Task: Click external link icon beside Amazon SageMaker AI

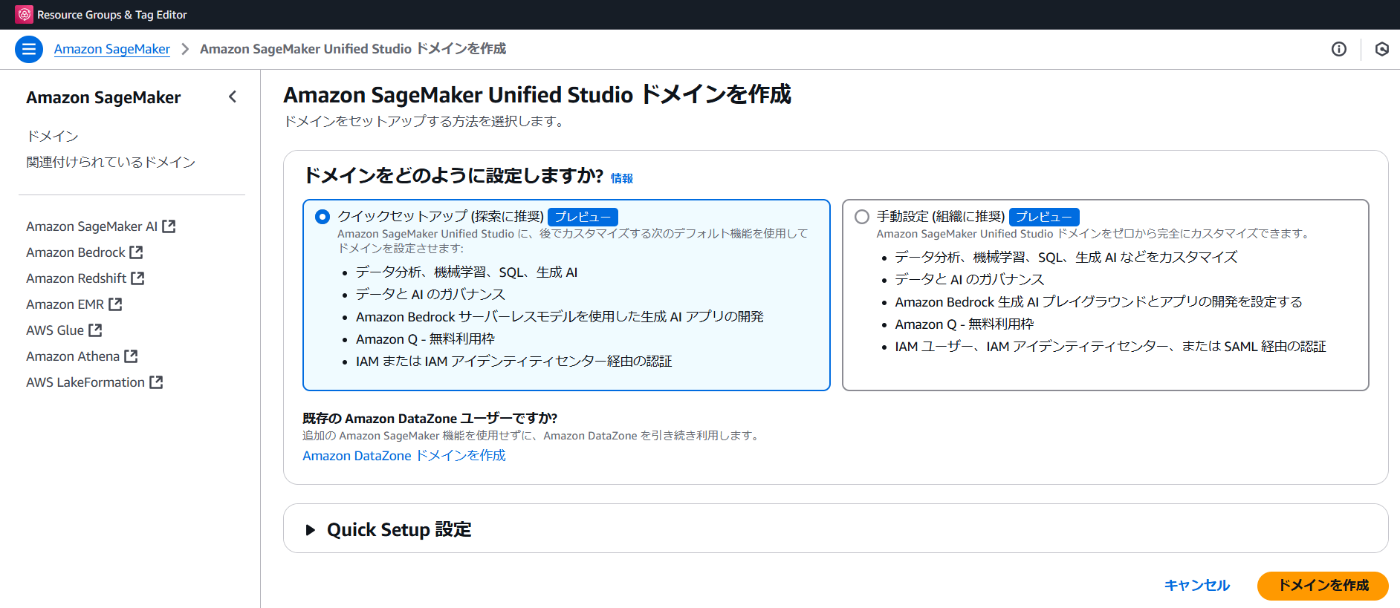Action: coord(169,226)
